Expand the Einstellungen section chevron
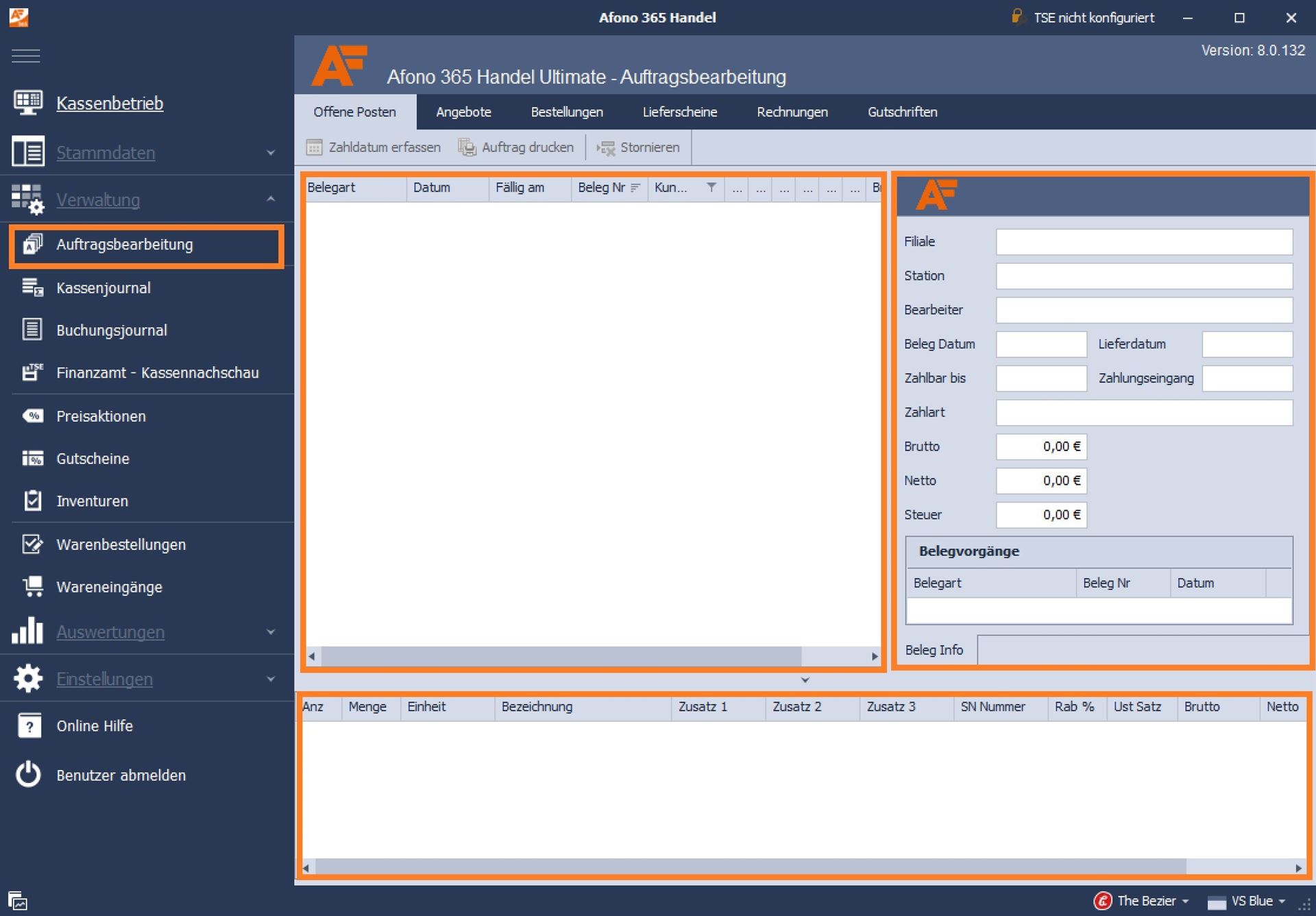The width and height of the screenshot is (1316, 916). tap(271, 679)
